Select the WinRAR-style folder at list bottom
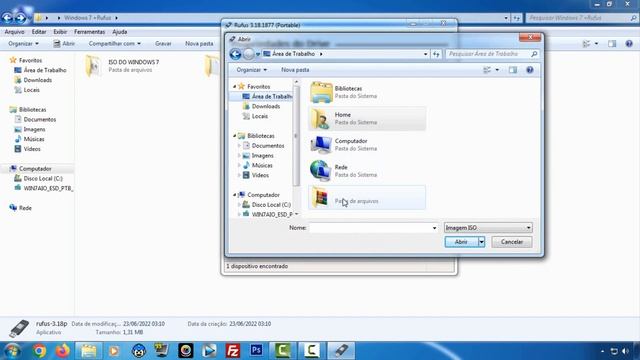Viewport: 640px width, 360px height. point(367,197)
